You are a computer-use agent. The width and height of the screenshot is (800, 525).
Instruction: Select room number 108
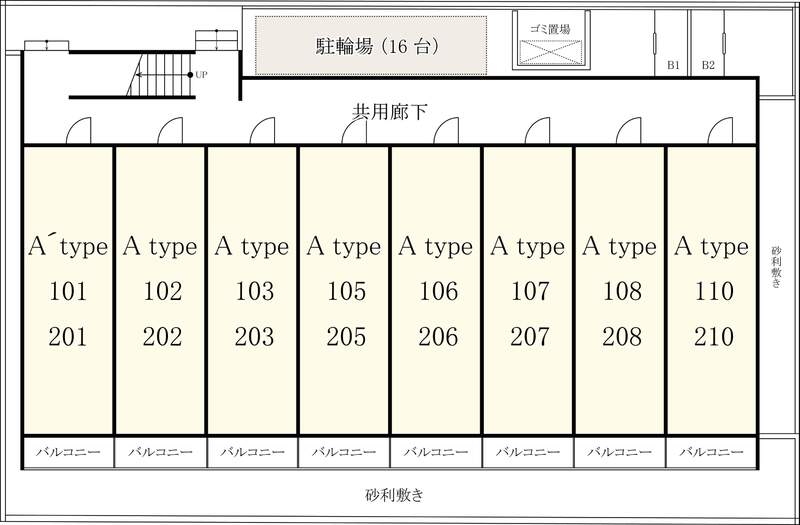[x=622, y=291]
